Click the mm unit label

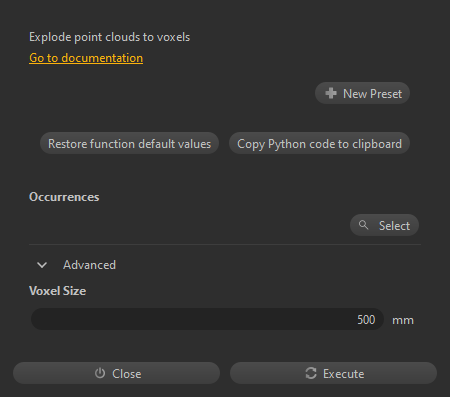(403, 320)
